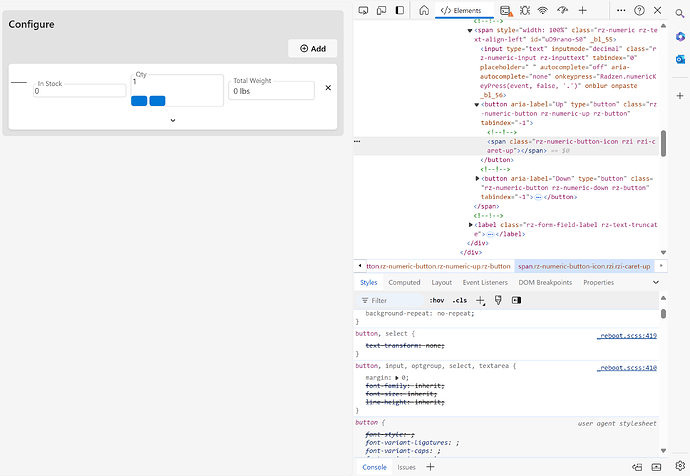Open the Outlook icon in browser sidebar
The image size is (690, 476).
click(680, 59)
